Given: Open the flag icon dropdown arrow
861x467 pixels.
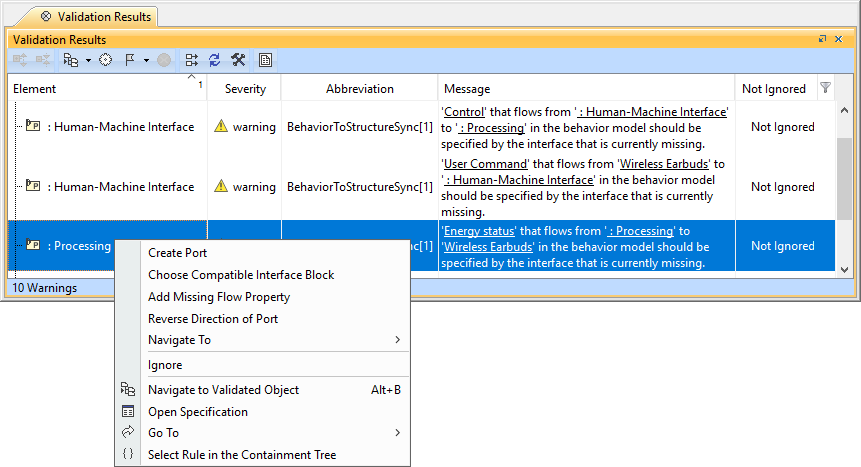Looking at the screenshot, I should click(x=146, y=60).
